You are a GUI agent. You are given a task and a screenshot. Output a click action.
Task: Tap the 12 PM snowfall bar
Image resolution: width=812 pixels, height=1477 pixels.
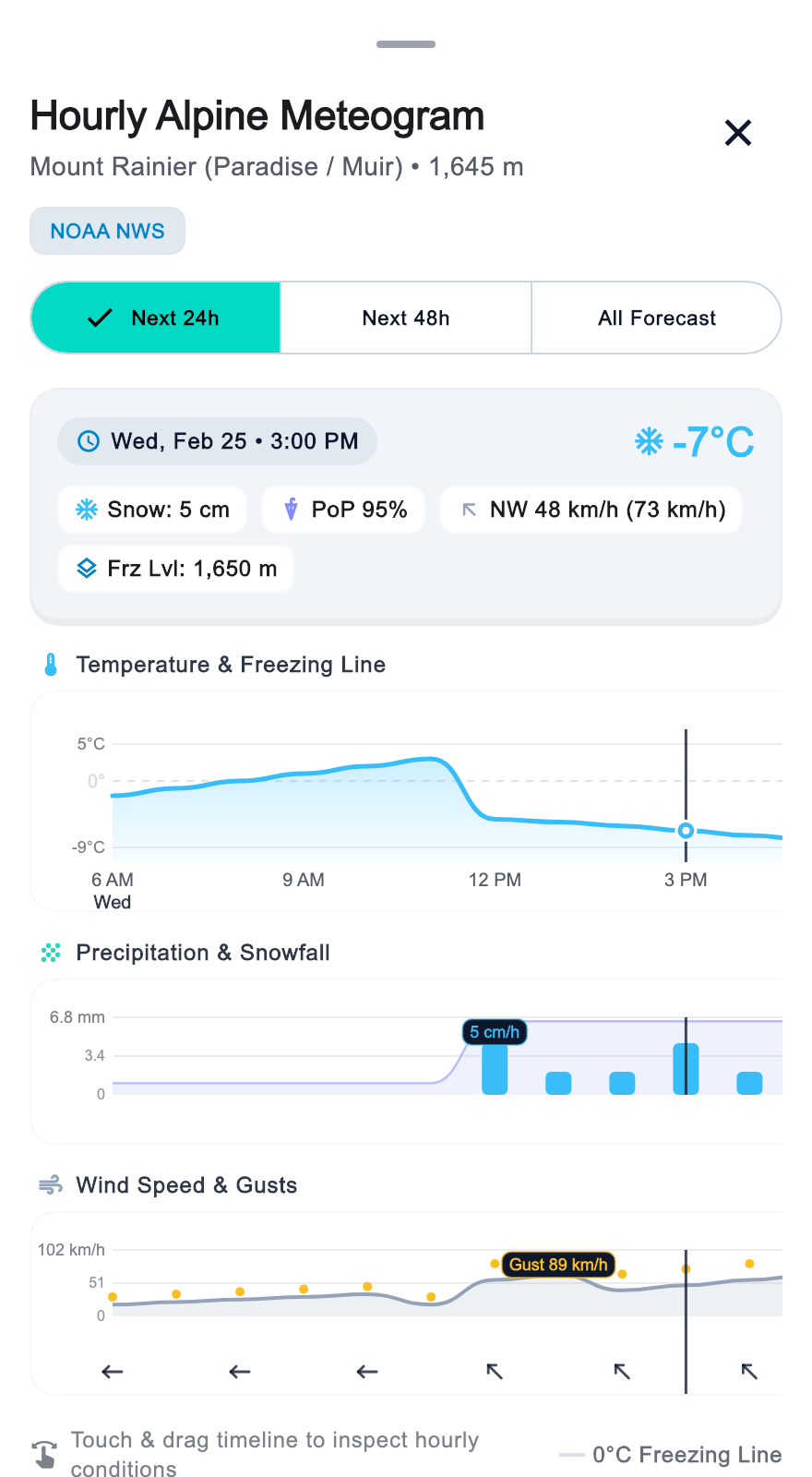[x=495, y=1069]
